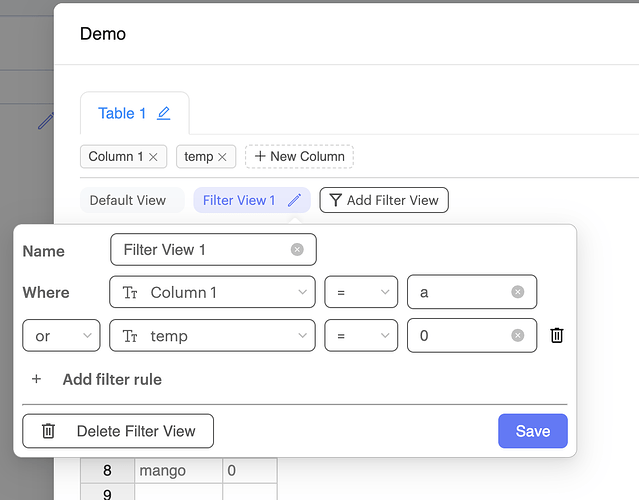The width and height of the screenshot is (639, 500).
Task: Clear the filter value '0'
Action: (x=517, y=336)
